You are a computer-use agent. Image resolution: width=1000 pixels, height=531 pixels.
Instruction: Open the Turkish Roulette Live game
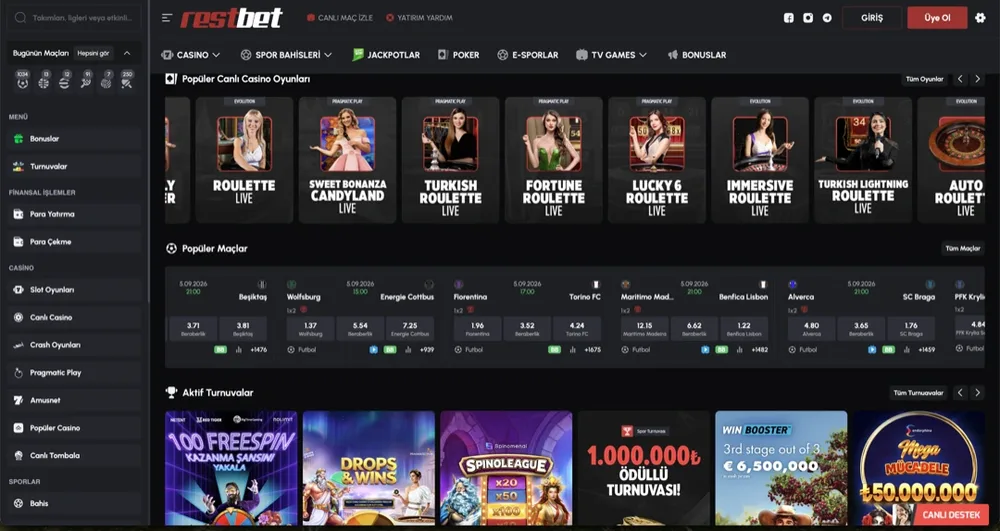click(451, 160)
